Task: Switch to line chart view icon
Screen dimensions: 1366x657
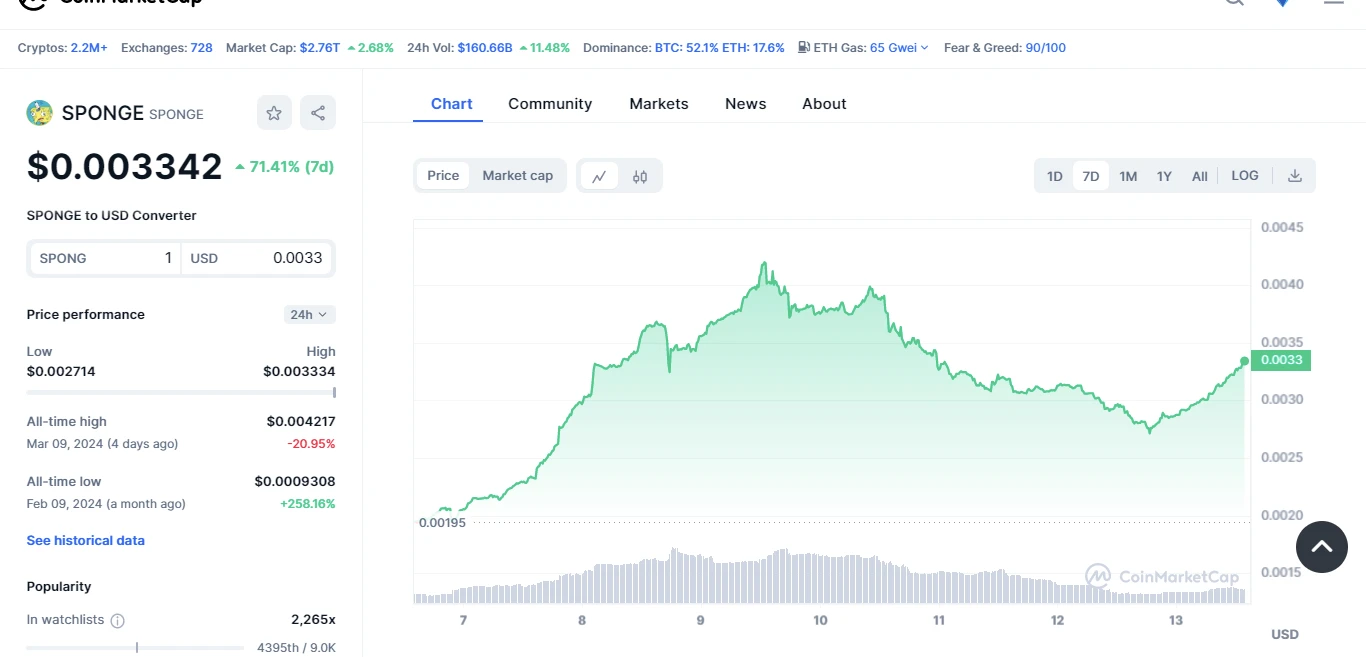Action: [599, 176]
